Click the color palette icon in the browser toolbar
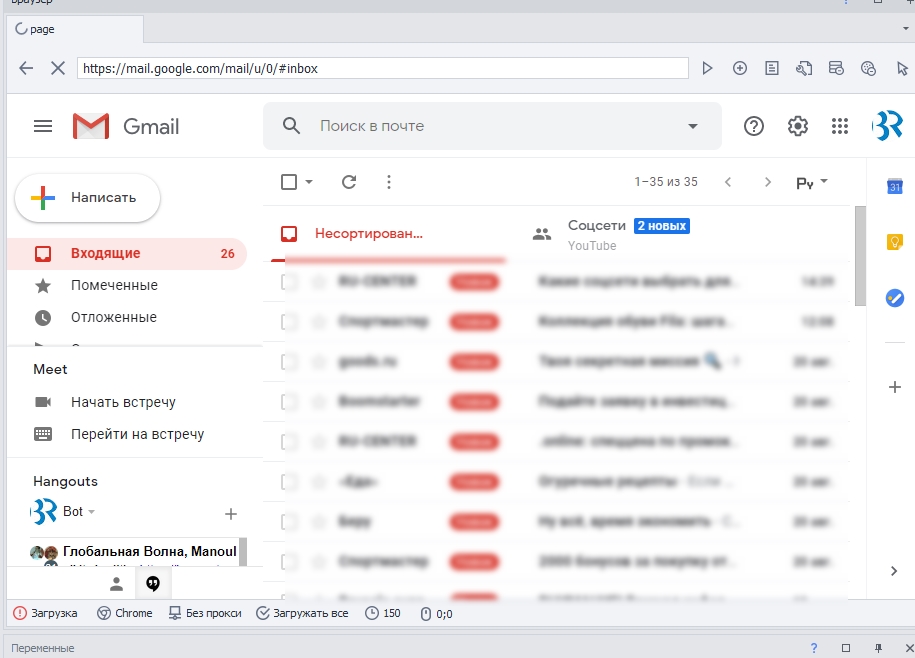The width and height of the screenshot is (915, 658). [x=868, y=68]
